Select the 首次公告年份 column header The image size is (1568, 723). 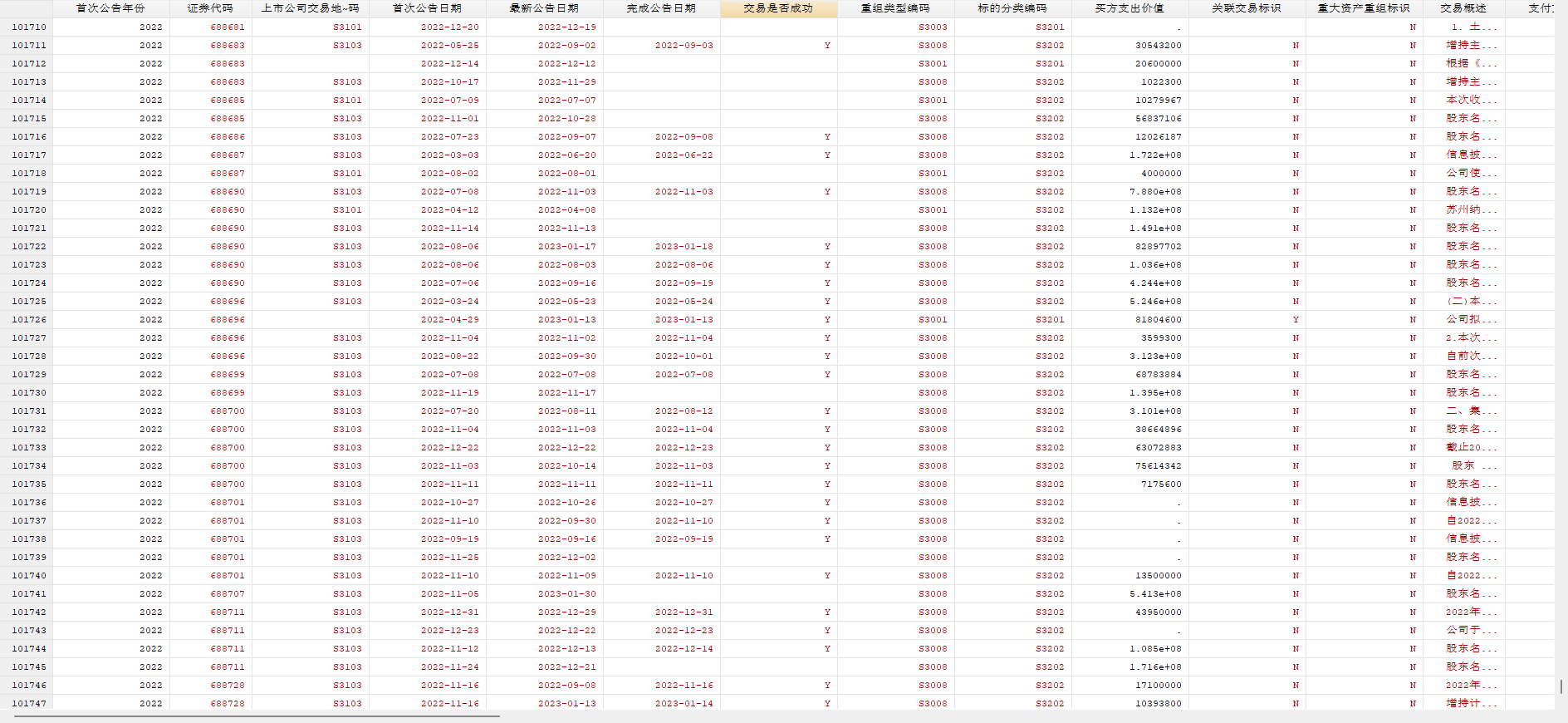(x=110, y=8)
